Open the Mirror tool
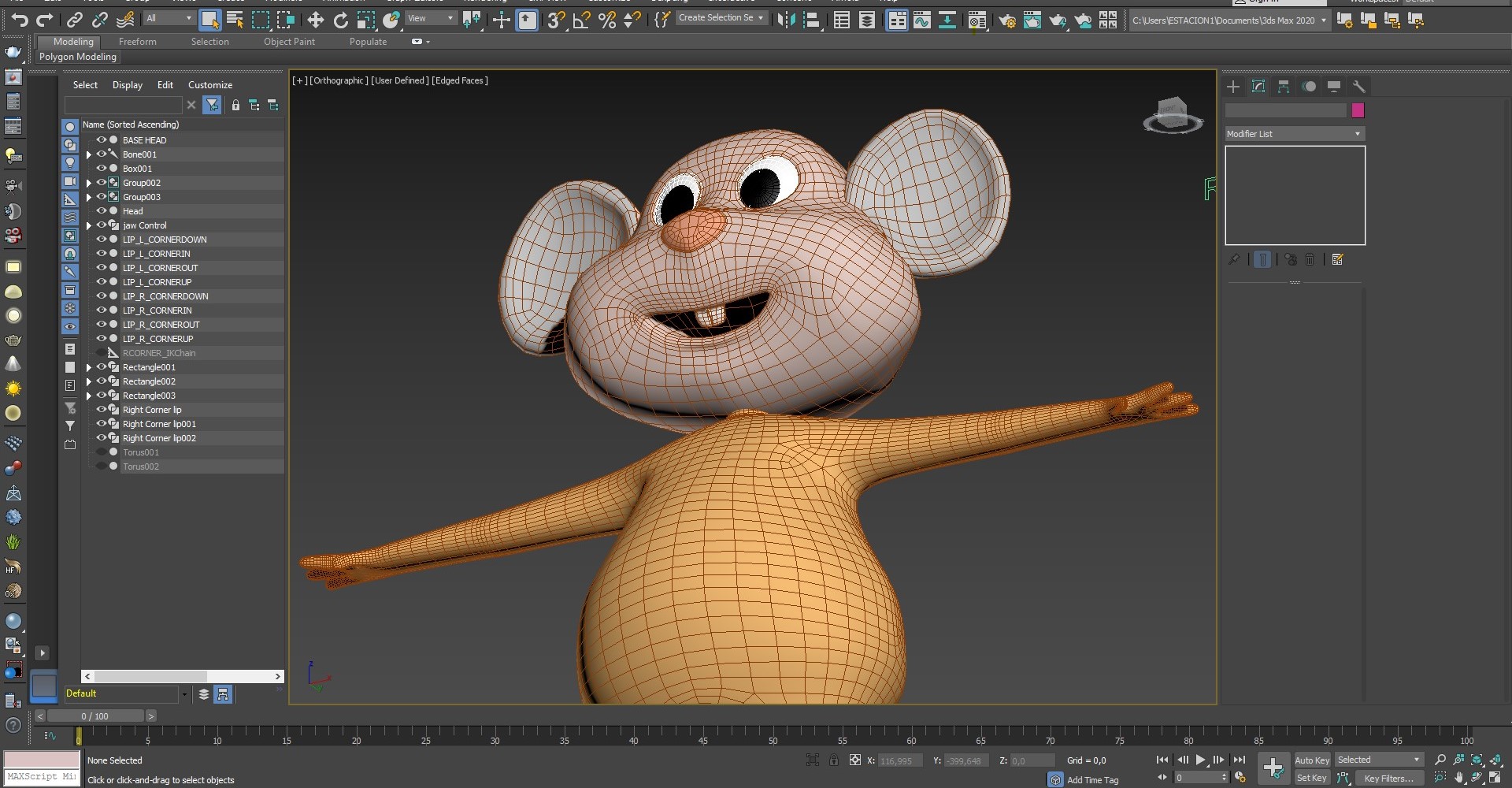Screen dimensions: 1512x788 click(785, 20)
